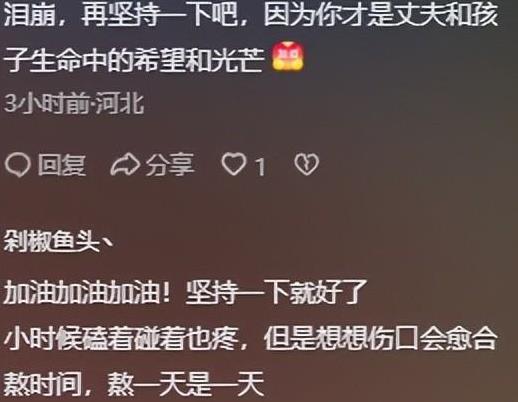Tap the phrase 坚持一下就好了

(x=276, y=292)
